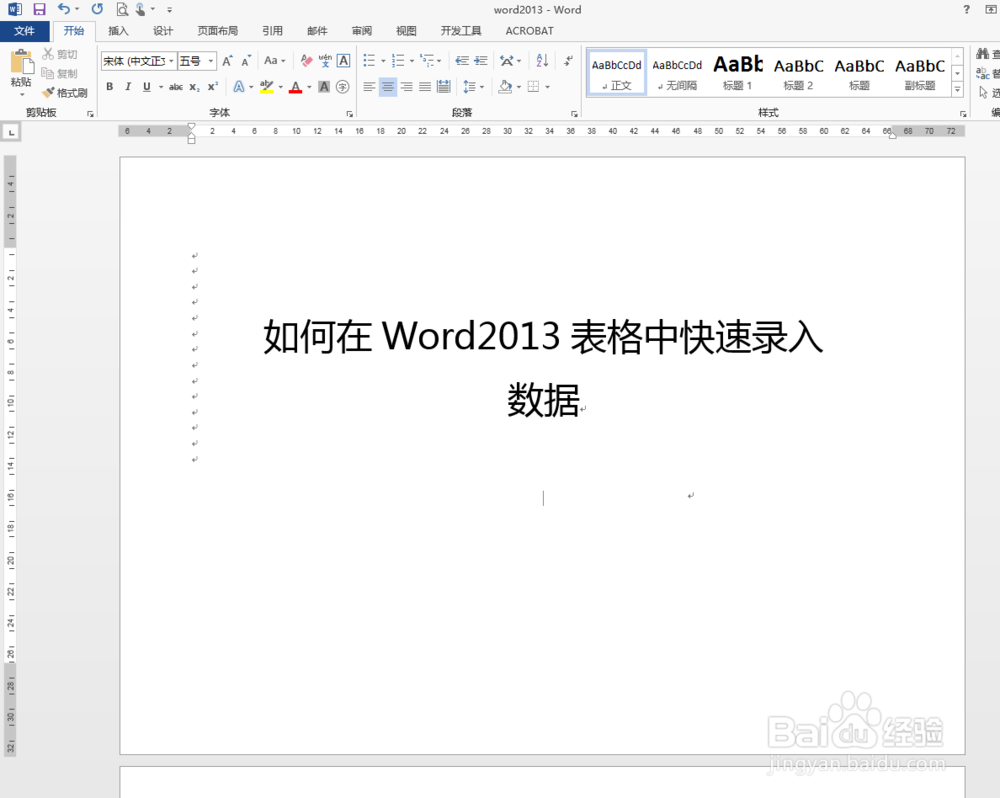Apply the 无间隔 style

click(x=677, y=73)
